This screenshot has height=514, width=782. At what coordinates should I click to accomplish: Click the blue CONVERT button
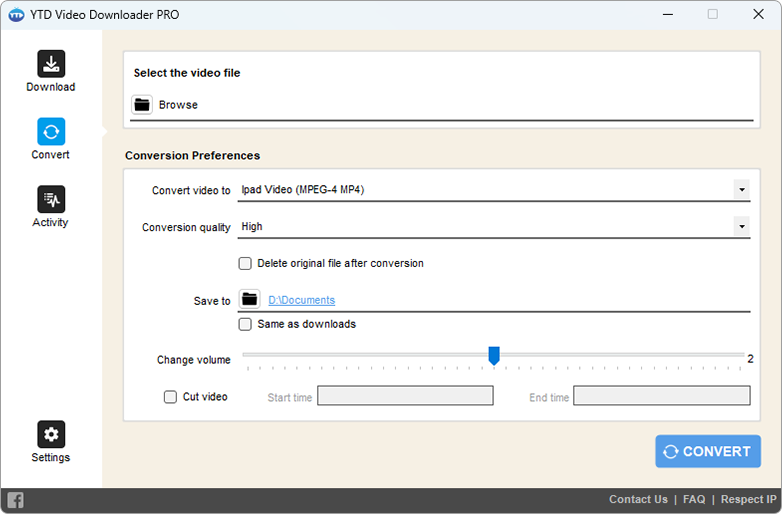(x=708, y=451)
